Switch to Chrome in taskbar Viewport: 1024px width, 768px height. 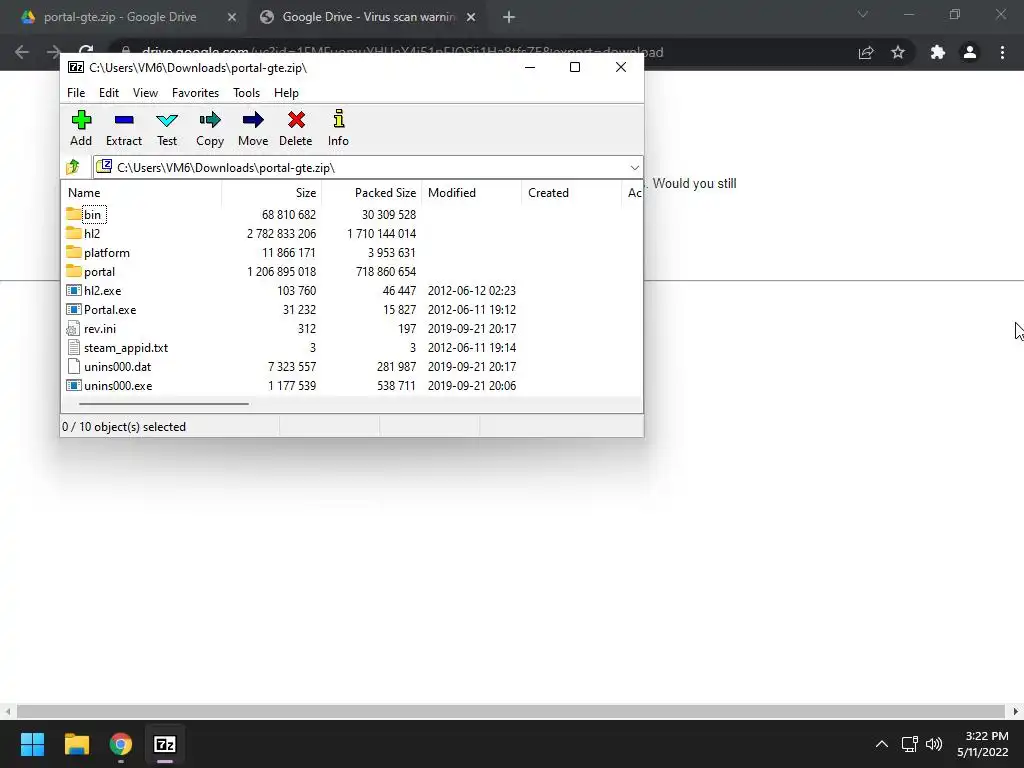coord(121,744)
